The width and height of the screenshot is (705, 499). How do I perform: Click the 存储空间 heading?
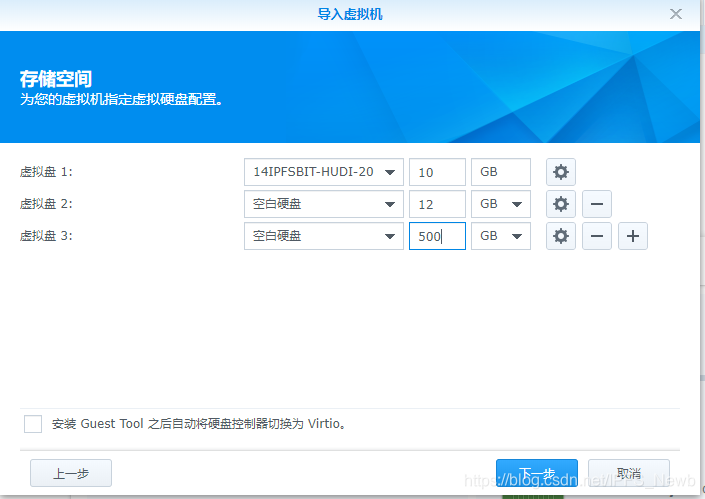tap(56, 79)
